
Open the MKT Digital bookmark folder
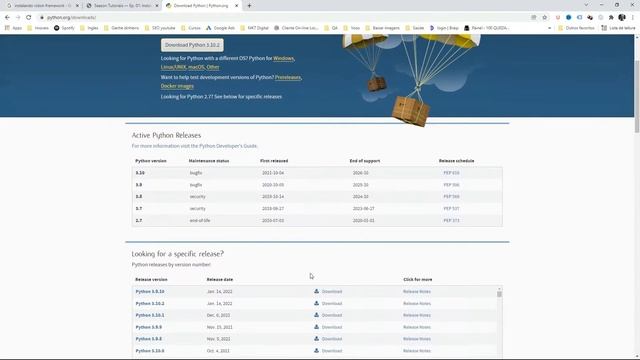254,28
